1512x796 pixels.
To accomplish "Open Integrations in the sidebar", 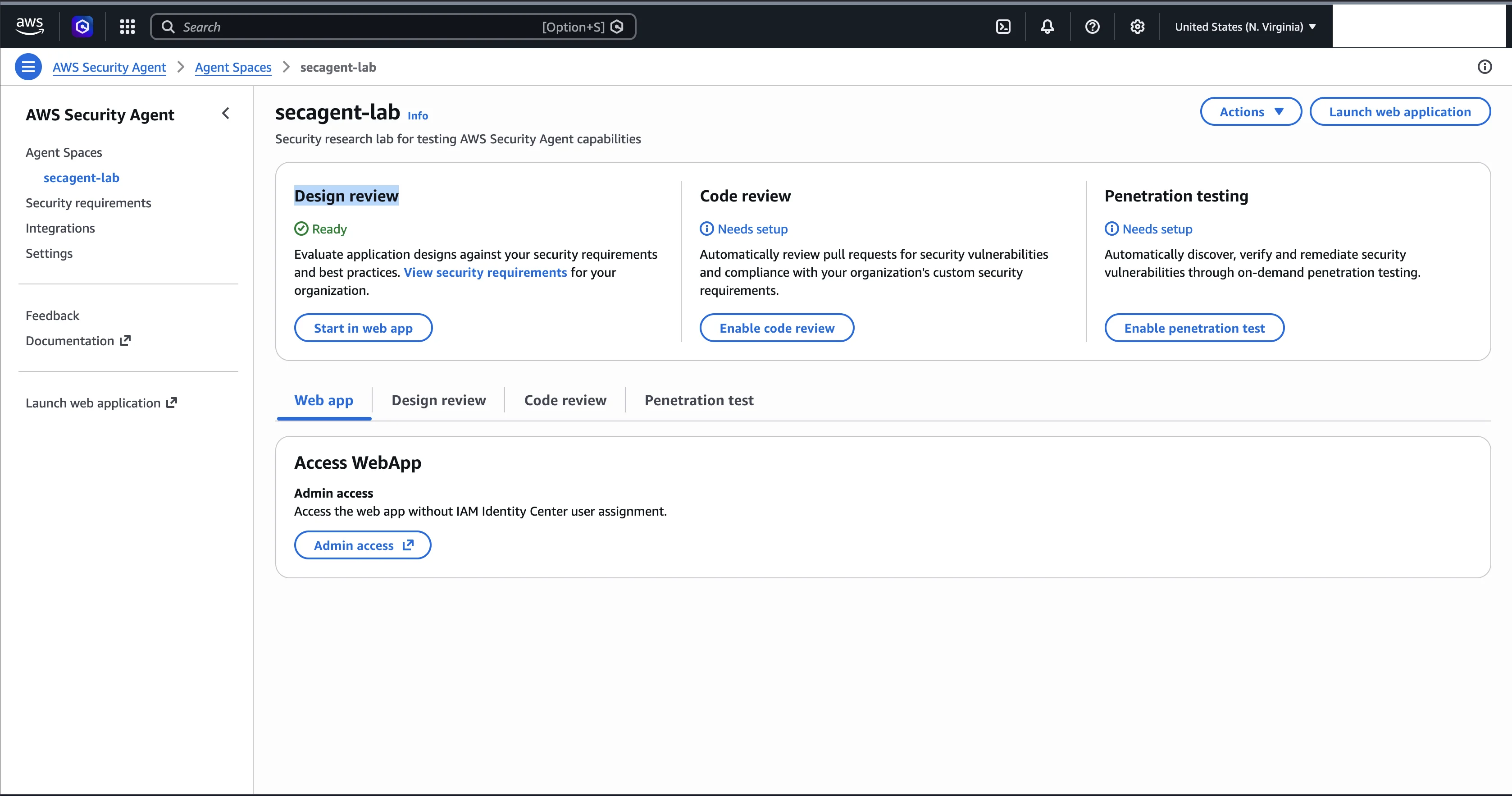I will 60,229.
